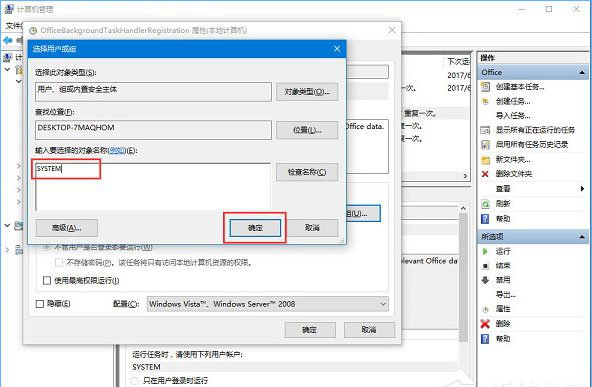Check the 使用最高权限运行 checkbox
This screenshot has height=387, width=592.
tap(47, 281)
